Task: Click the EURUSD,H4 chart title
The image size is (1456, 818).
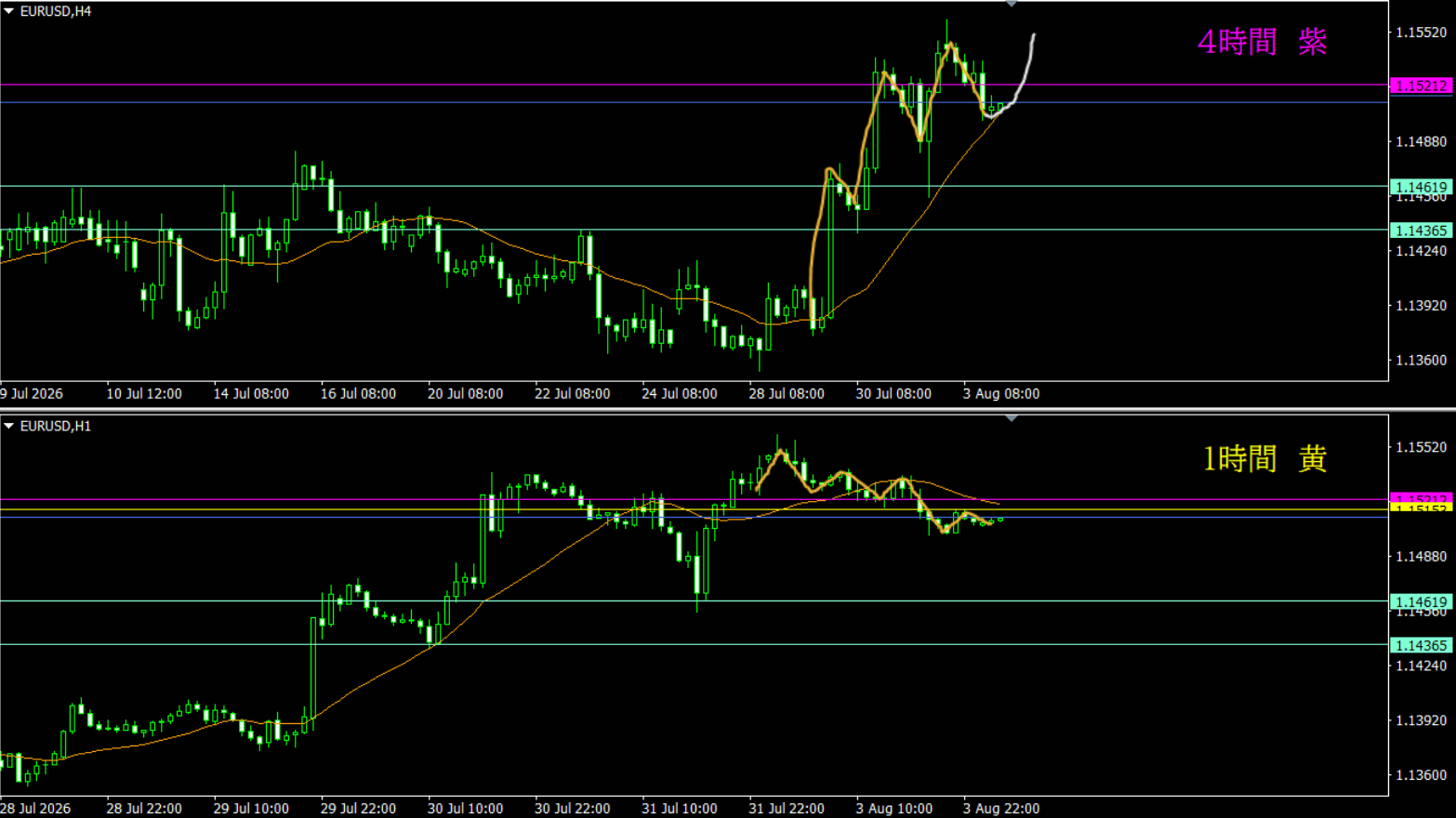Action: tap(56, 11)
